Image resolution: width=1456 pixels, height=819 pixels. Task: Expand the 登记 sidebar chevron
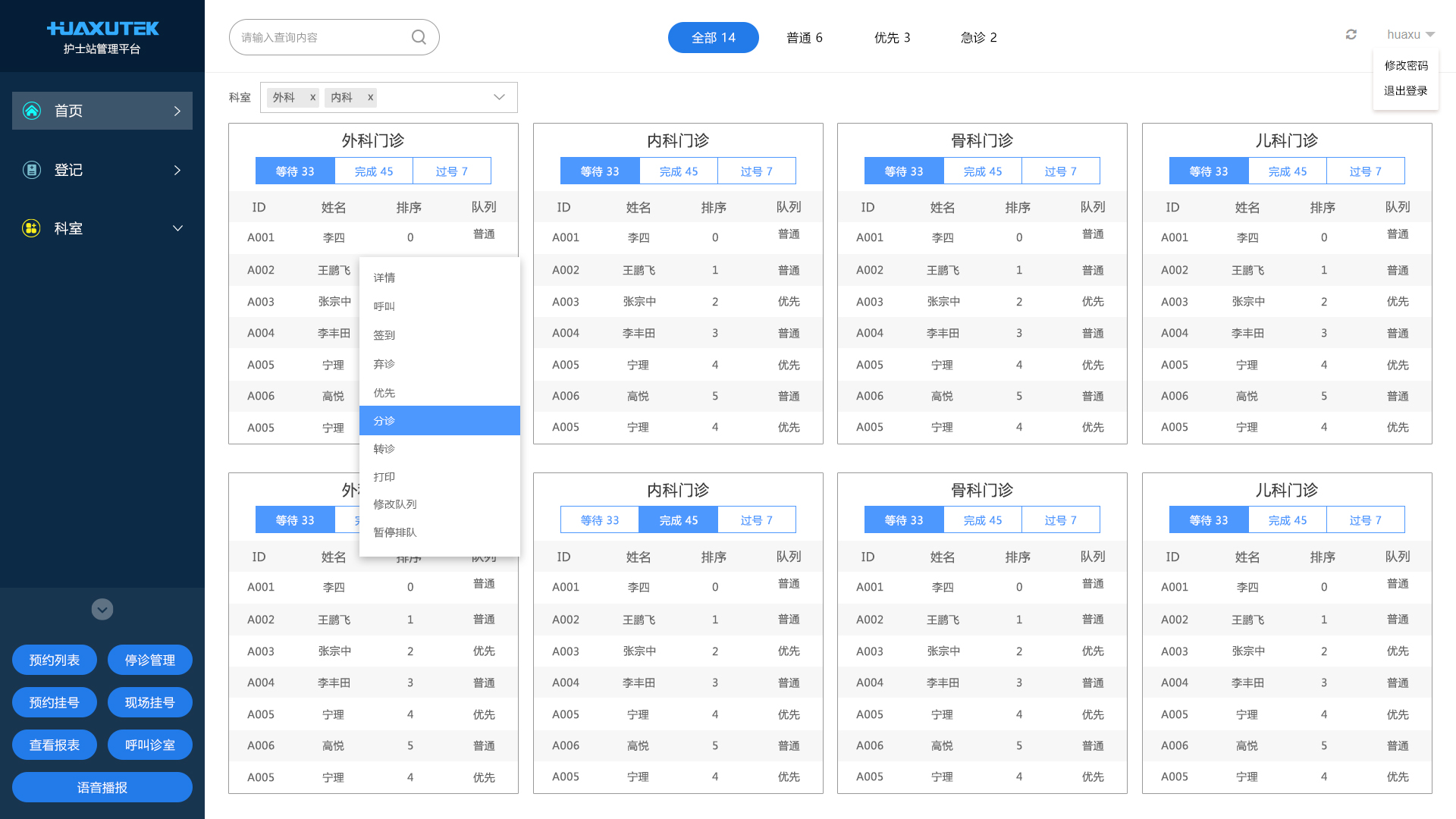pyautogui.click(x=177, y=170)
